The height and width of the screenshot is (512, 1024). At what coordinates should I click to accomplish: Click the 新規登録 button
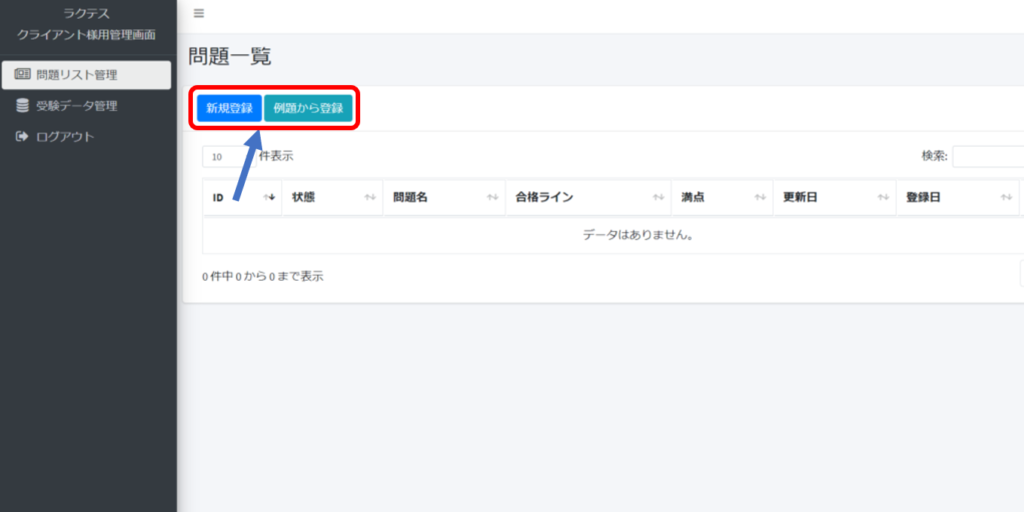pos(229,108)
